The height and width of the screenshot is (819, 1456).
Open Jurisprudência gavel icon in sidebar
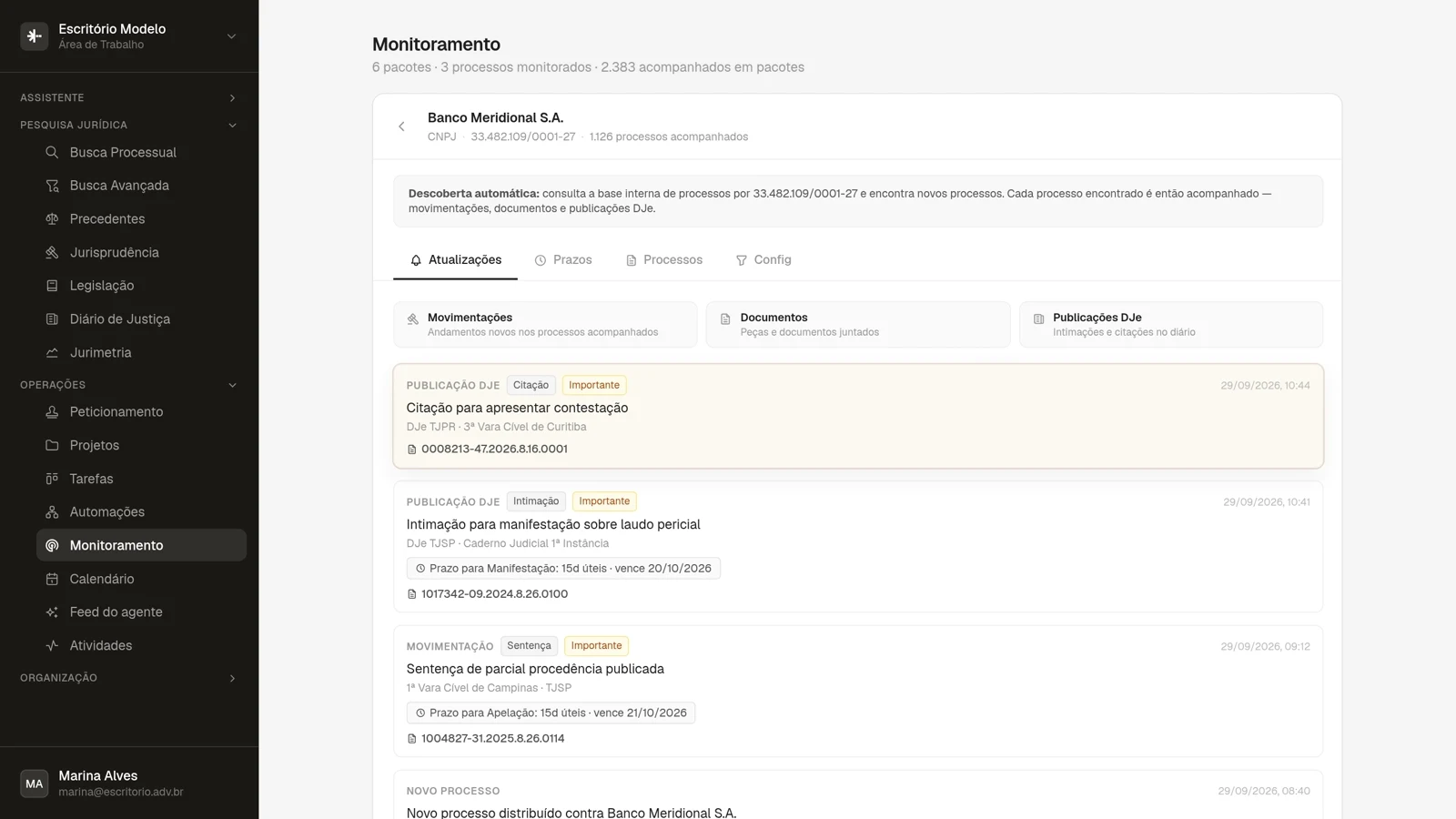coord(52,252)
